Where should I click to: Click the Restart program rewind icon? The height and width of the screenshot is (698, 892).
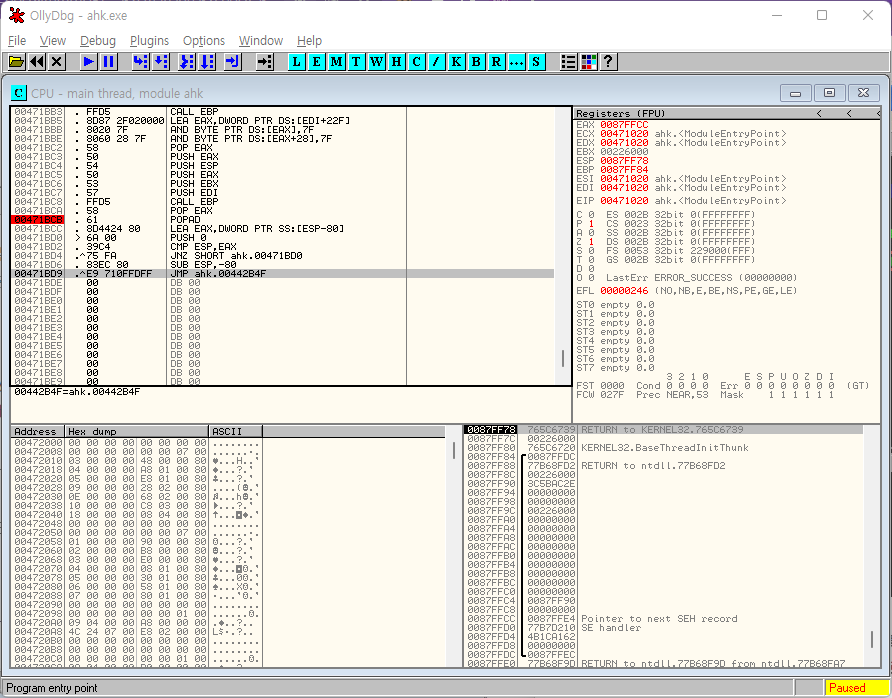tap(37, 61)
